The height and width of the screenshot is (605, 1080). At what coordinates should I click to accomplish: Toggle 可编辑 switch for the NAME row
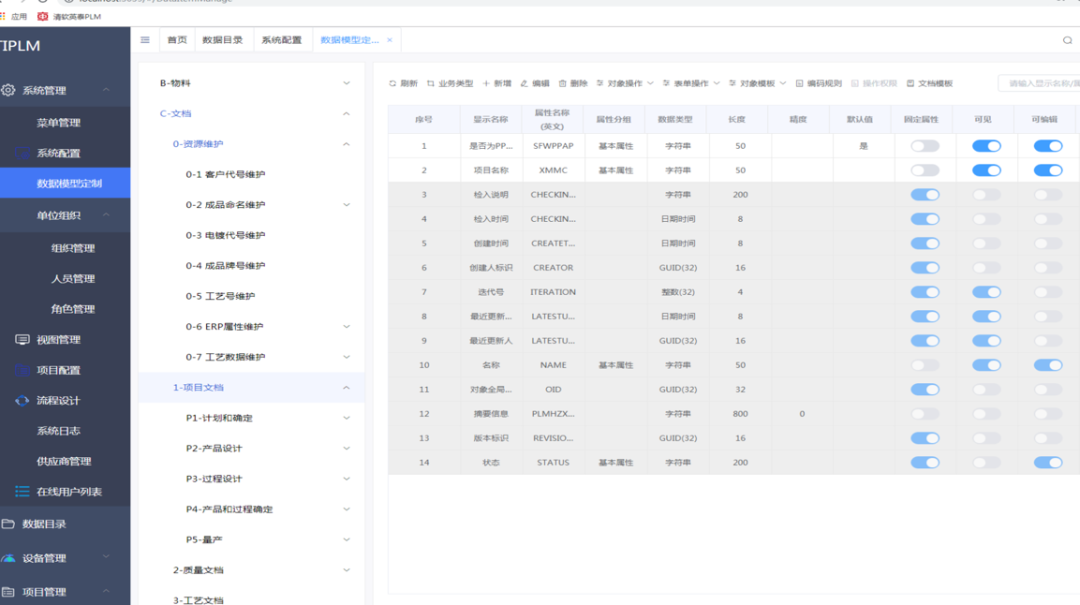coord(1048,365)
